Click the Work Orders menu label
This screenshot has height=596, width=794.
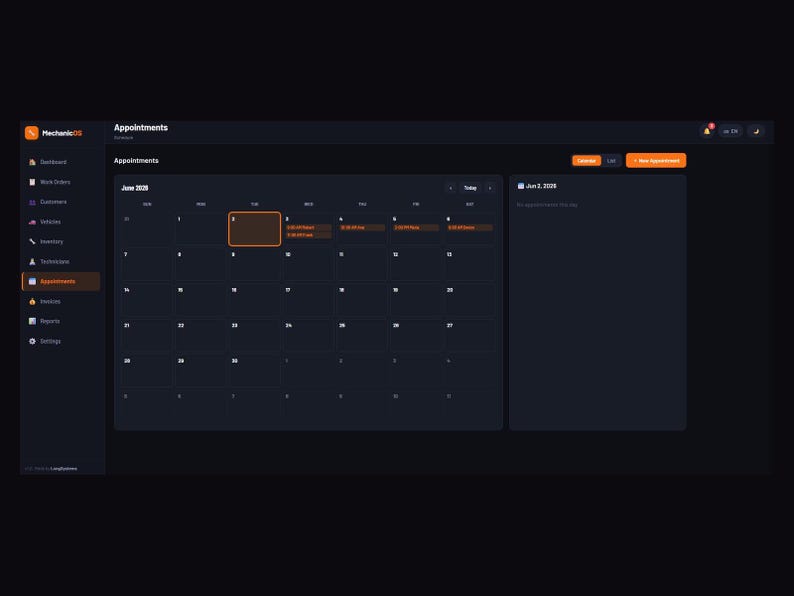55,182
